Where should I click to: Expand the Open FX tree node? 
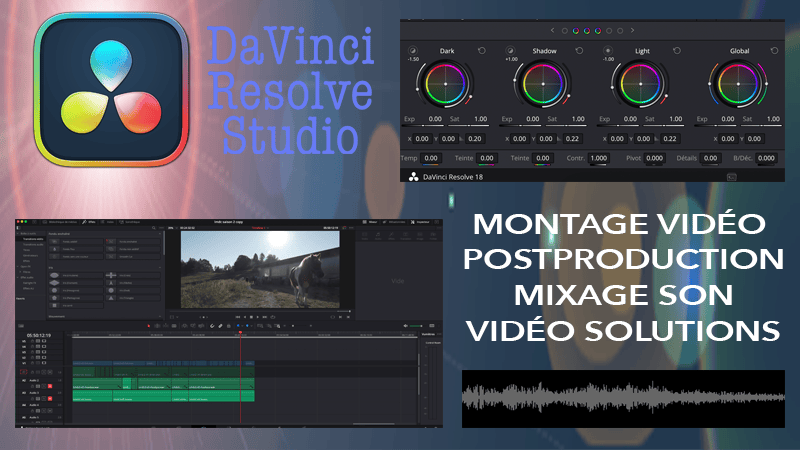(x=17, y=266)
